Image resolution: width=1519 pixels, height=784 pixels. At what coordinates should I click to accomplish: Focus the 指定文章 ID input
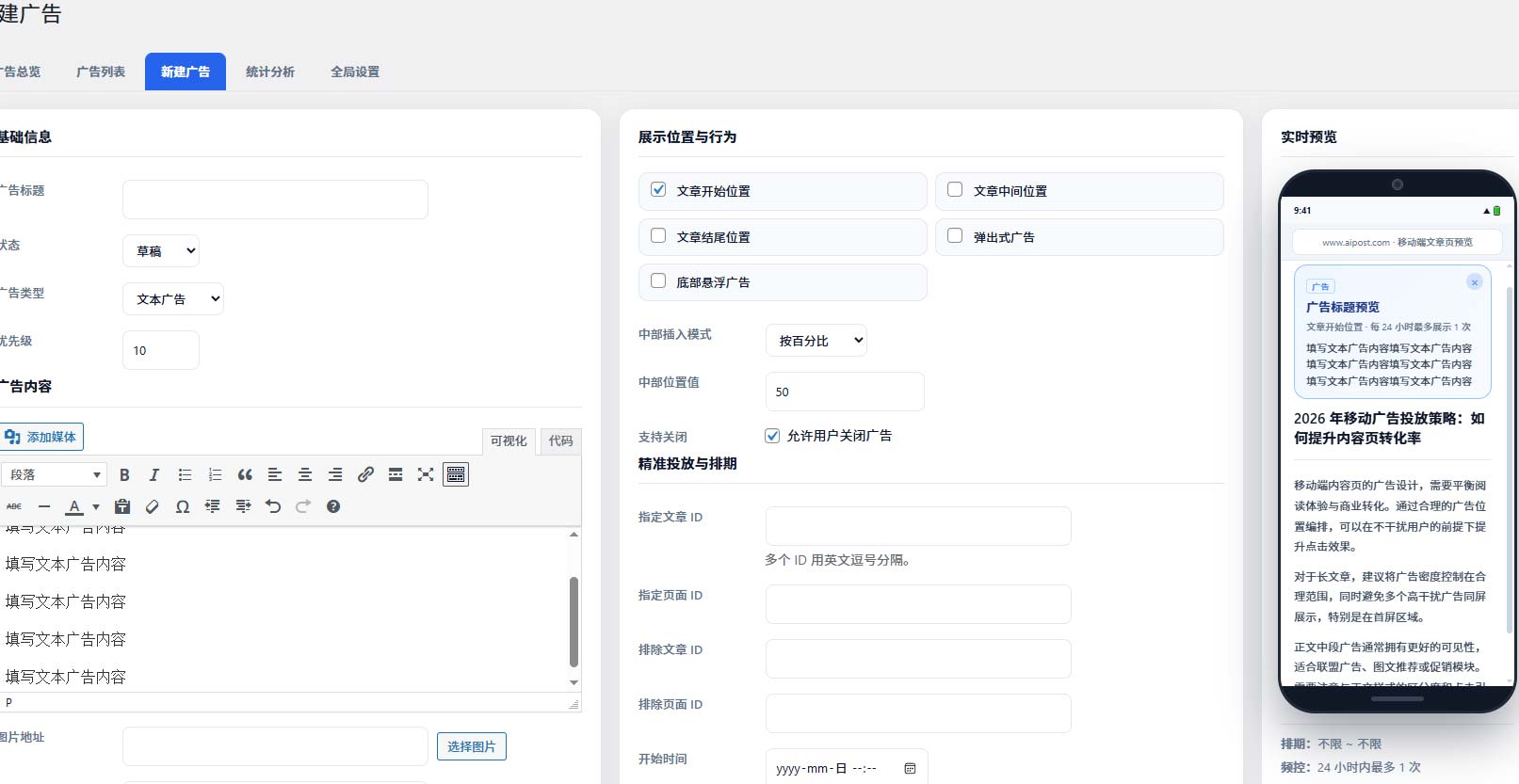point(918,526)
